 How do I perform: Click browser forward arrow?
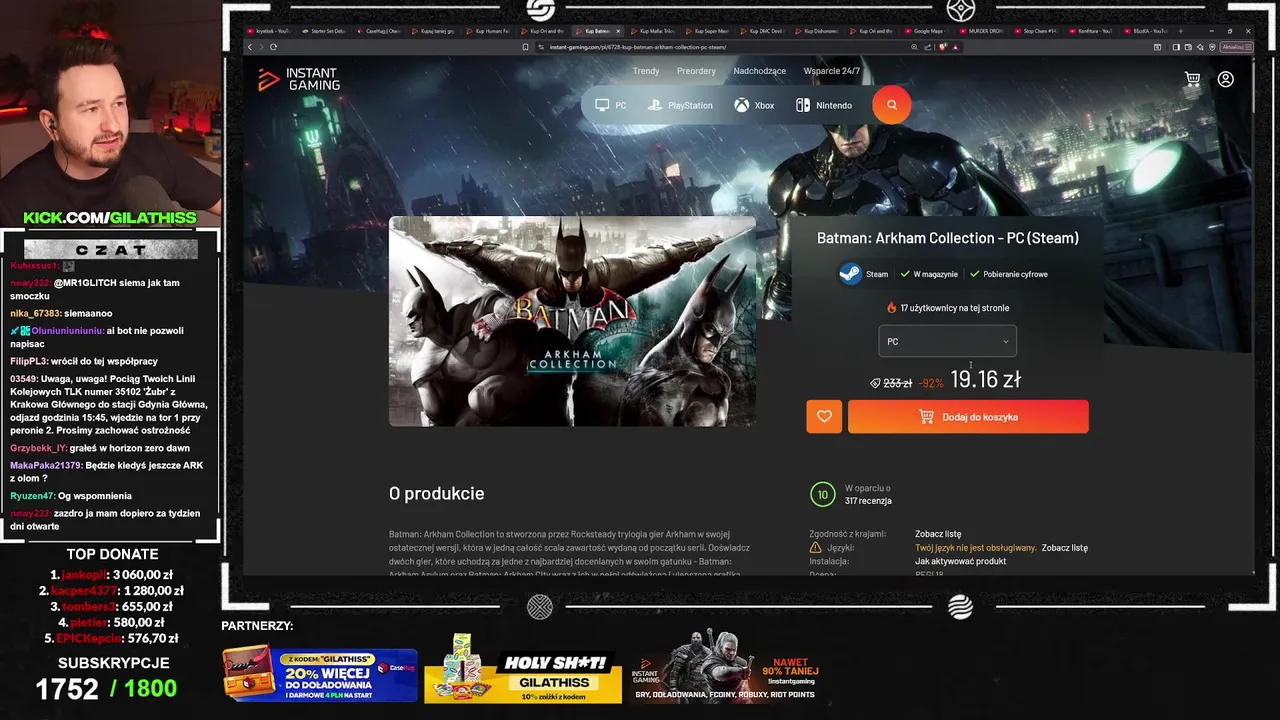click(261, 47)
